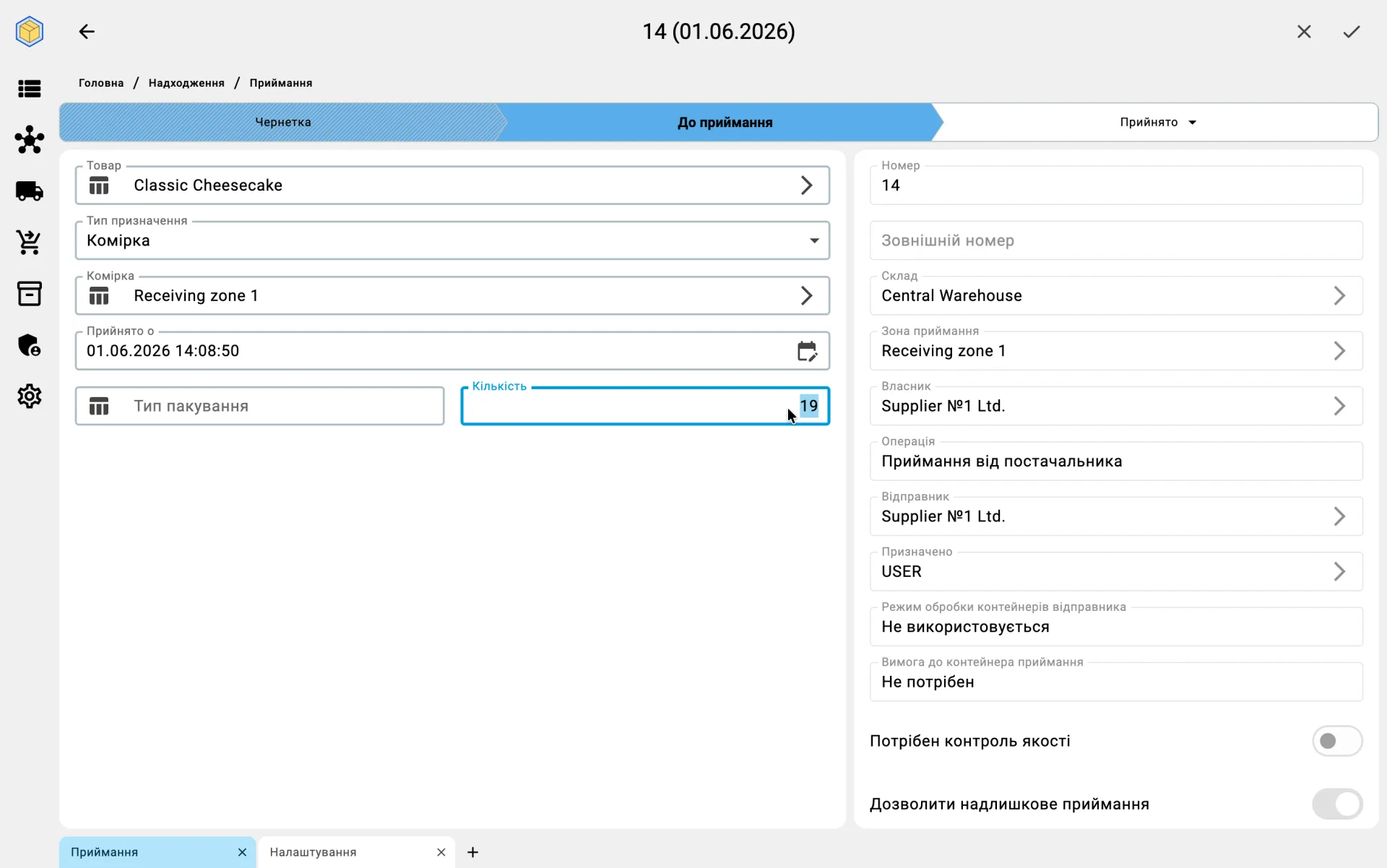Open the shopping cart sidebar icon
1387x868 pixels.
point(30,243)
